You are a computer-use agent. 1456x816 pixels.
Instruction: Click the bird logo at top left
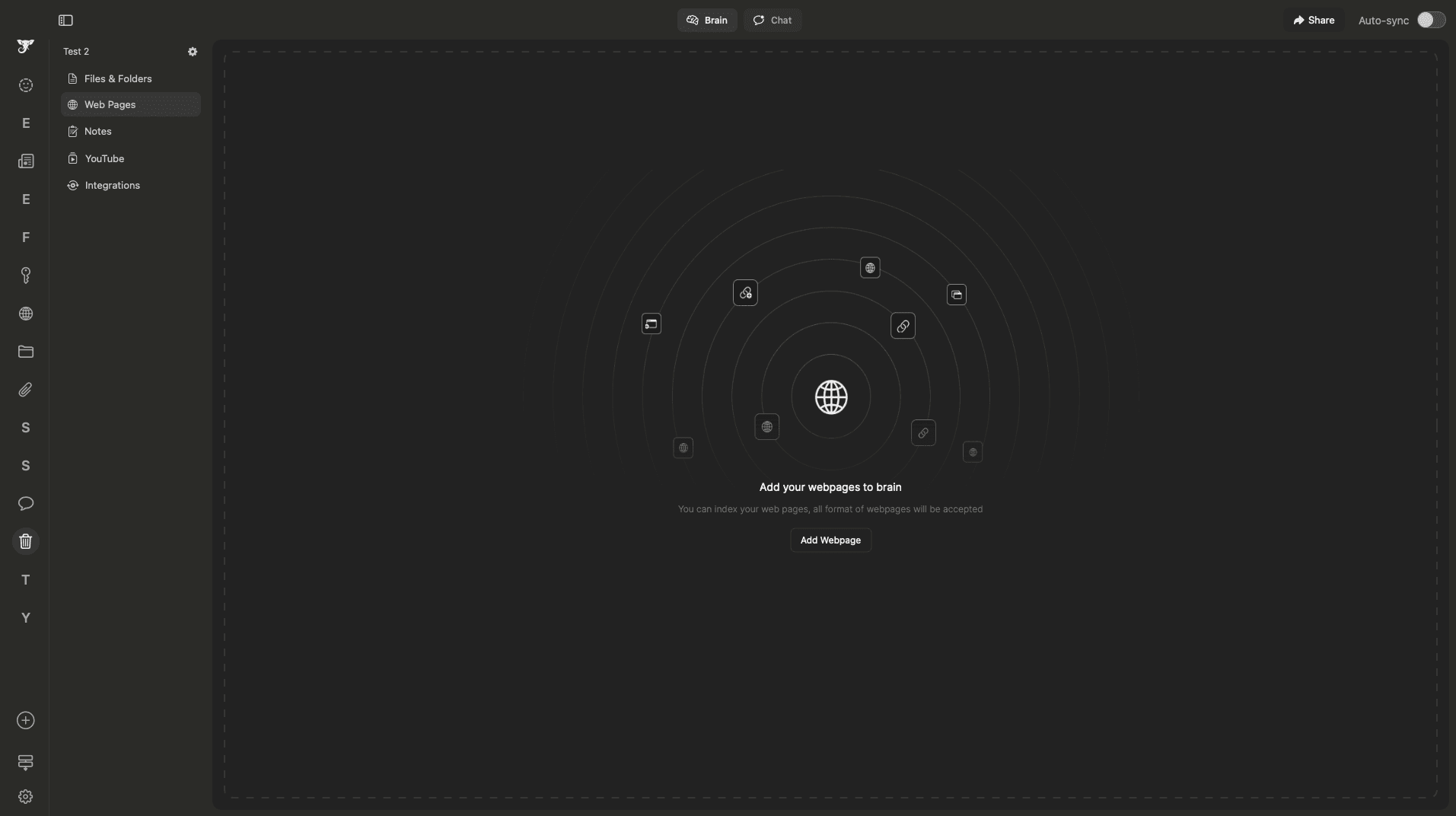pos(26,46)
